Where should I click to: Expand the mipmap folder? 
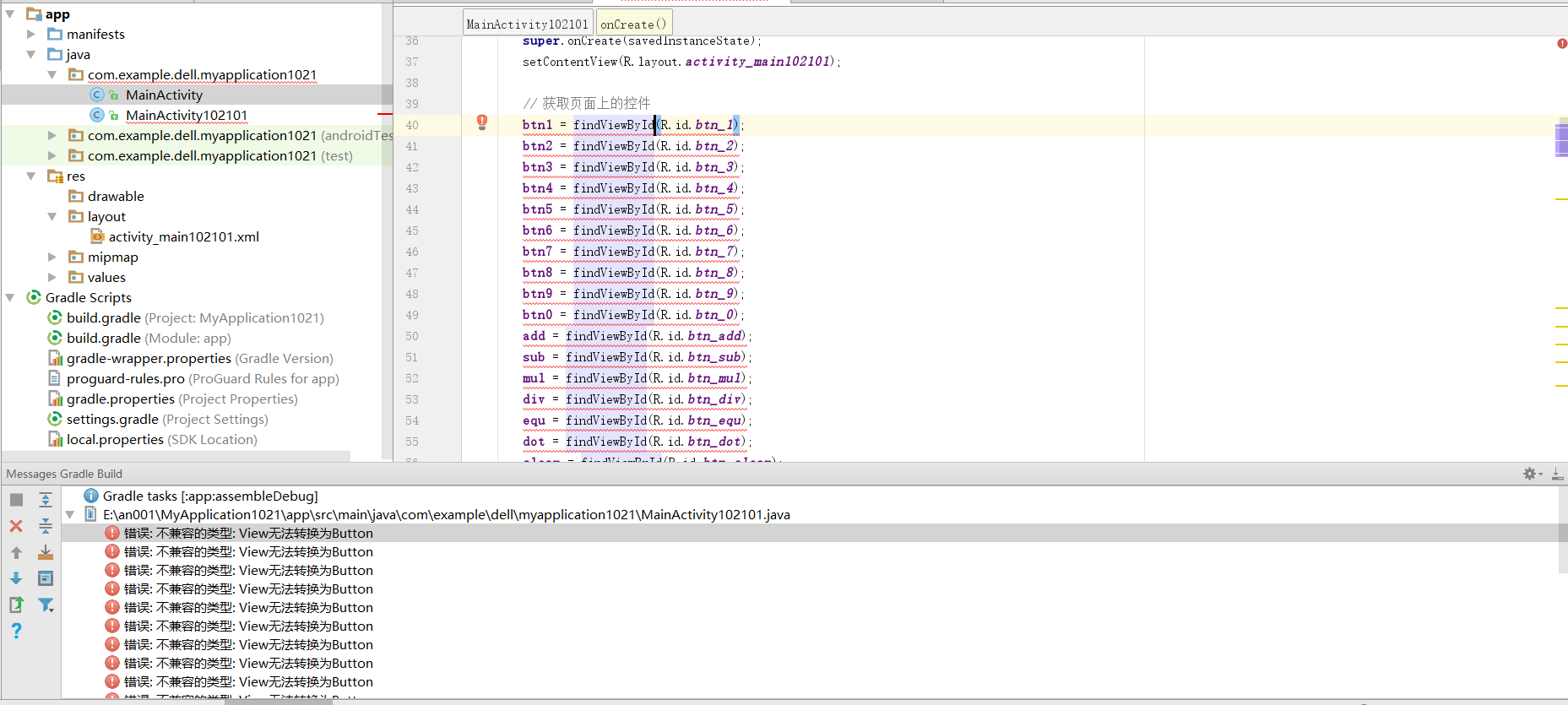[52, 257]
